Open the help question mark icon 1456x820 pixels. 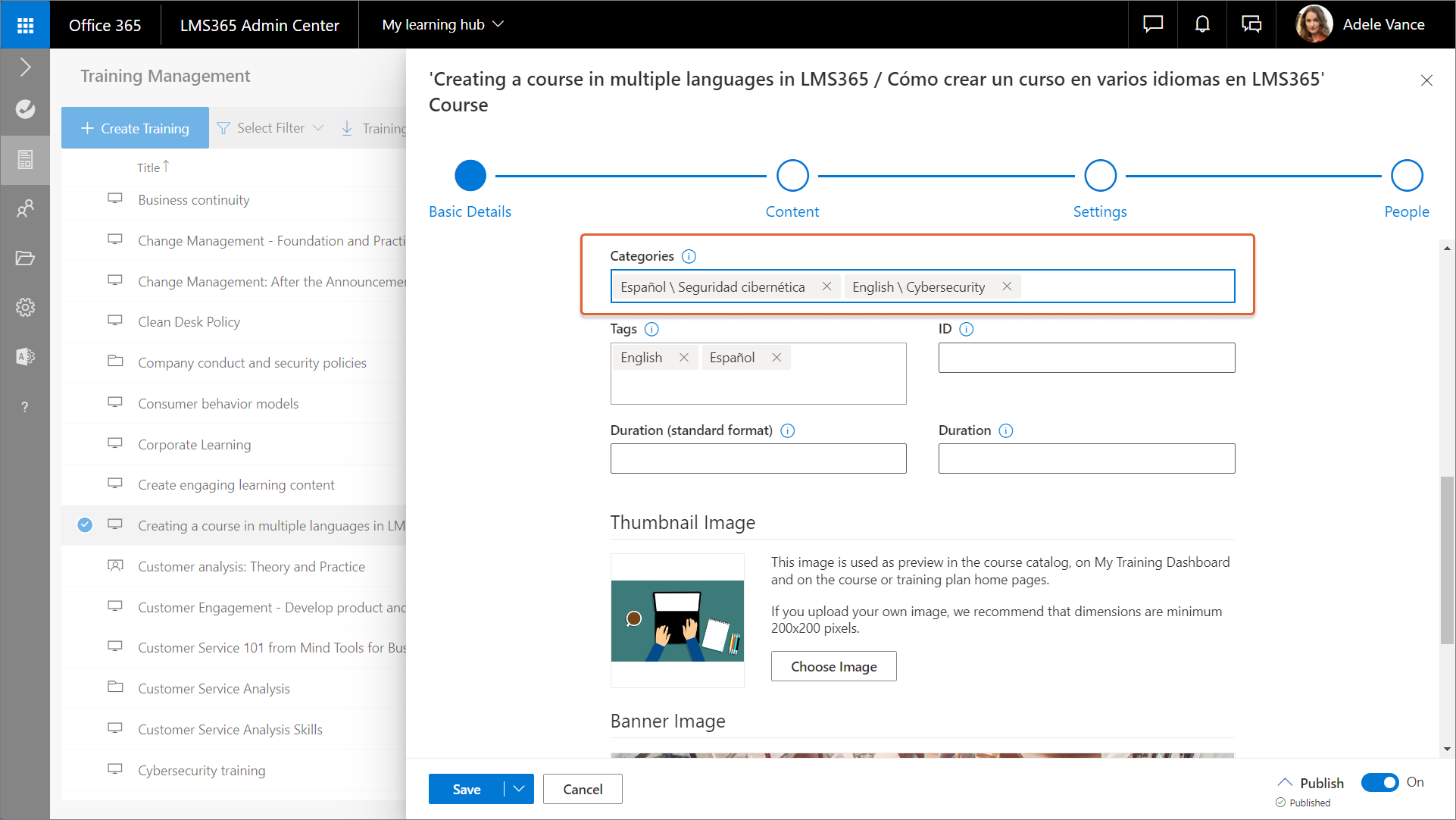pyautogui.click(x=25, y=407)
